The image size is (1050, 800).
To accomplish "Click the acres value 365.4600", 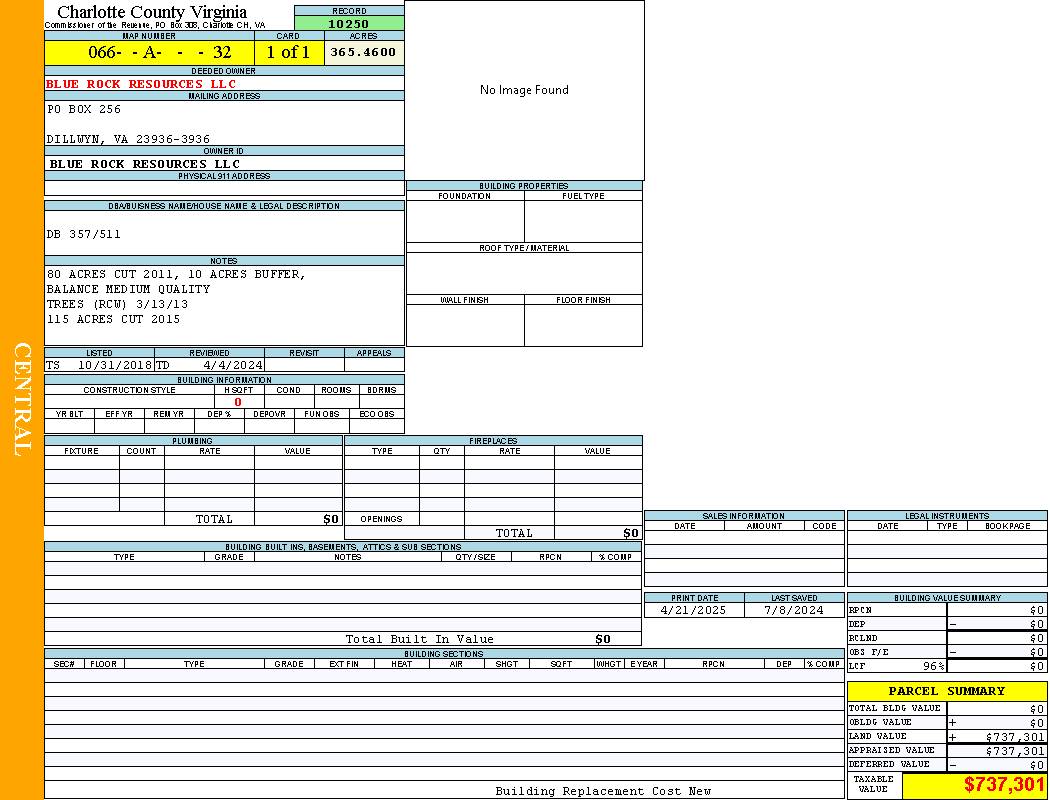I will tap(364, 52).
